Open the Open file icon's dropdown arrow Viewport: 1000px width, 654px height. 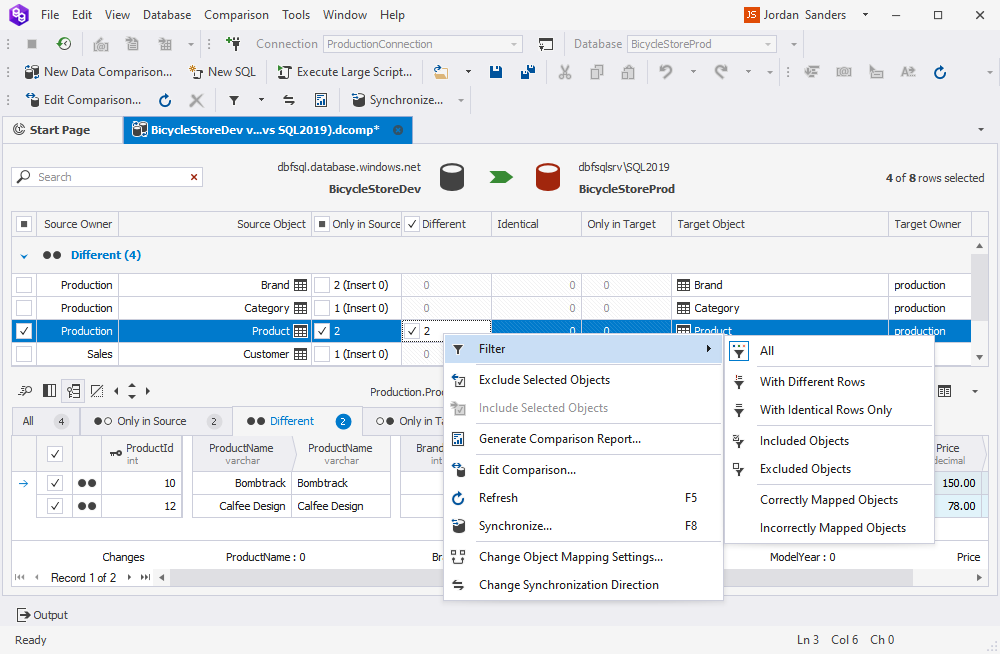tap(468, 72)
